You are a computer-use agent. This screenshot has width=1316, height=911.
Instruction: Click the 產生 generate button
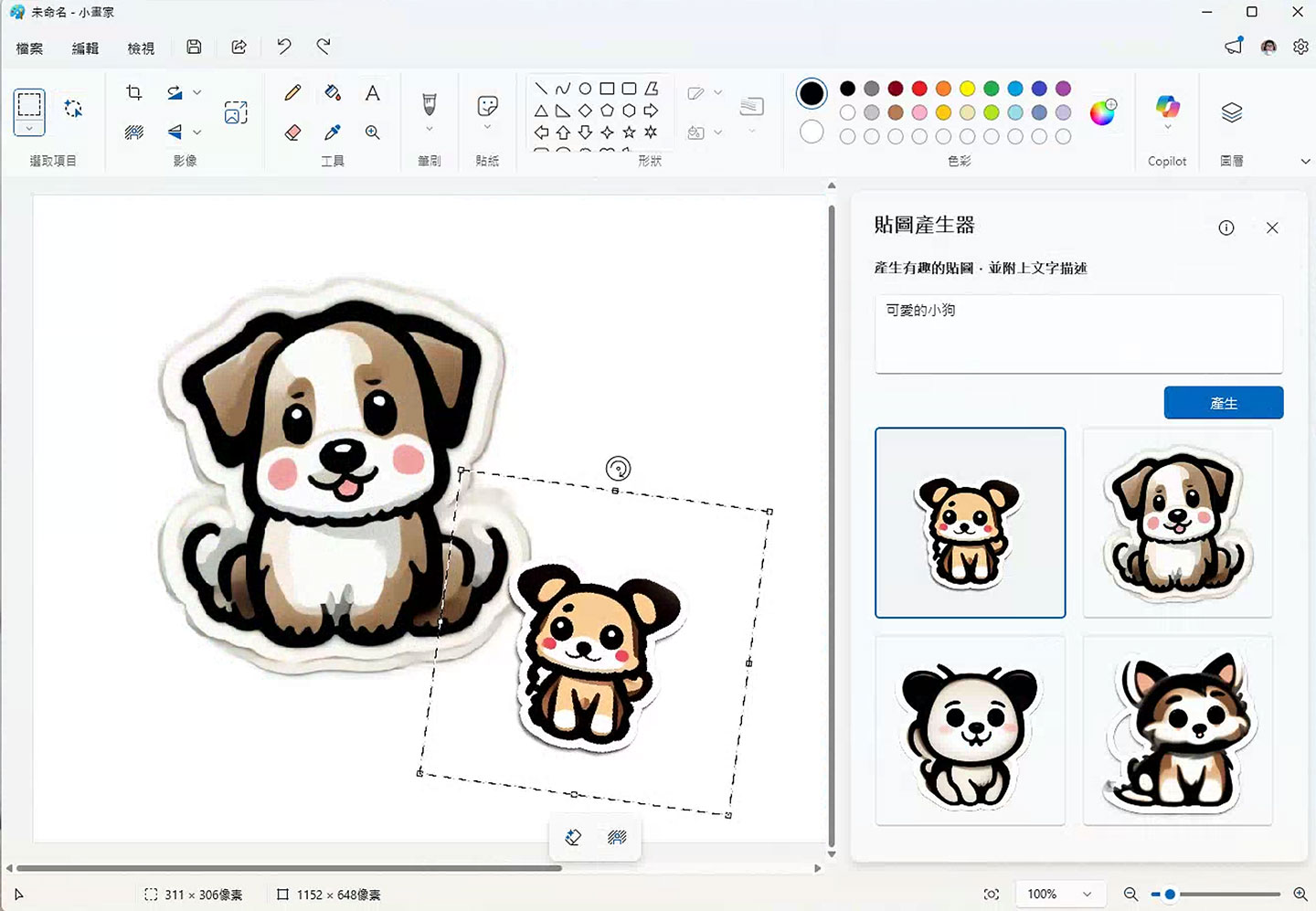pos(1224,402)
